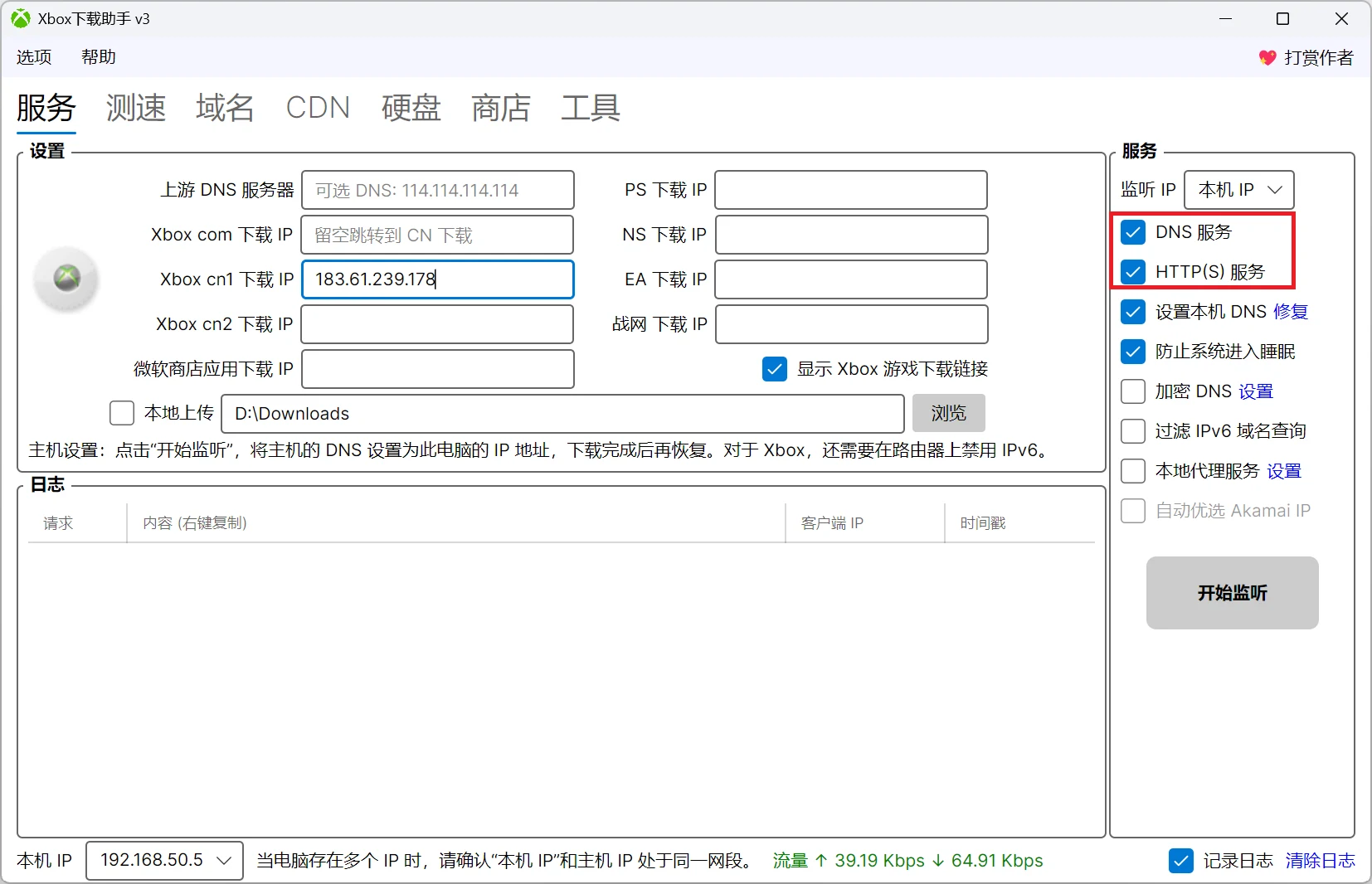Uncheck 设置本机 DNS option
This screenshot has width=1372, height=884.
tap(1133, 312)
